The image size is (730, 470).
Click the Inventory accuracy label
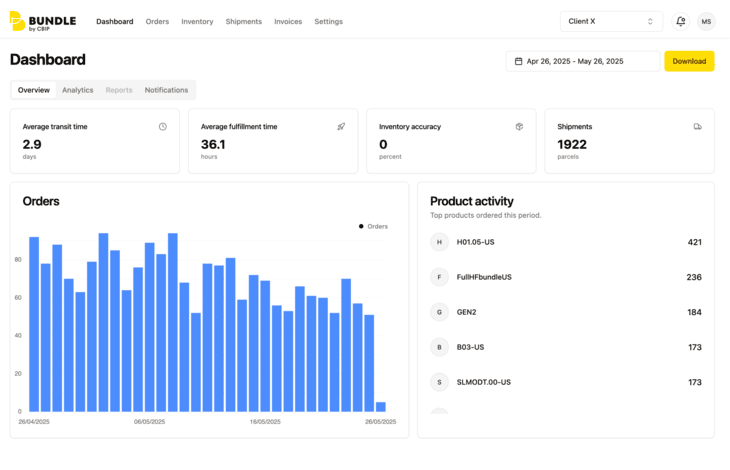(x=410, y=127)
